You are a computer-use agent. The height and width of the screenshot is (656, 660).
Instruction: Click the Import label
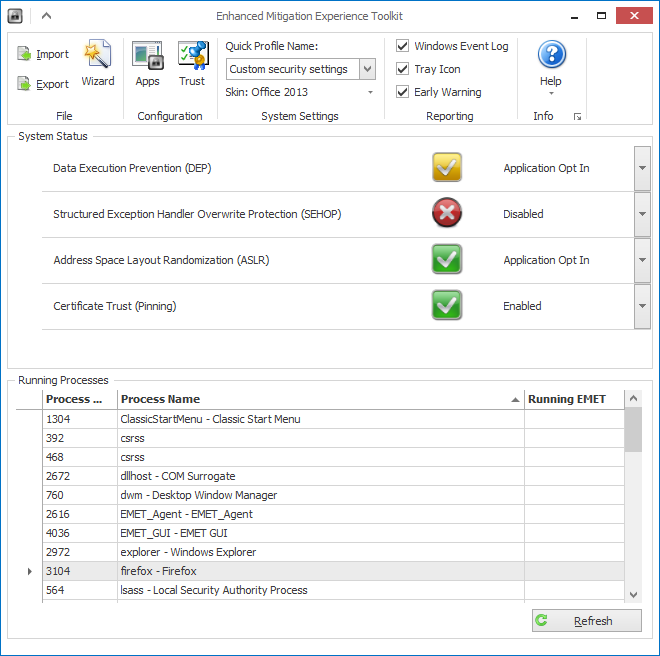pyautogui.click(x=52, y=54)
